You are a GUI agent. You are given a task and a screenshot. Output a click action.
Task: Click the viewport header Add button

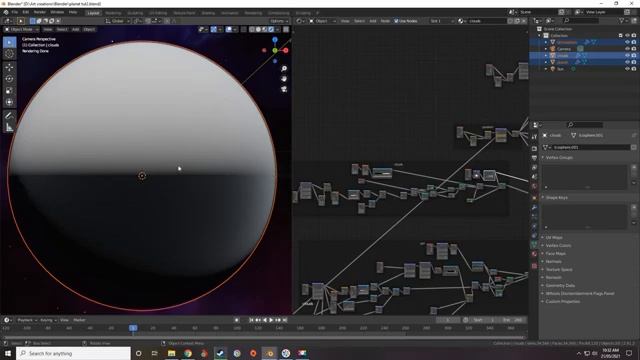pos(76,29)
